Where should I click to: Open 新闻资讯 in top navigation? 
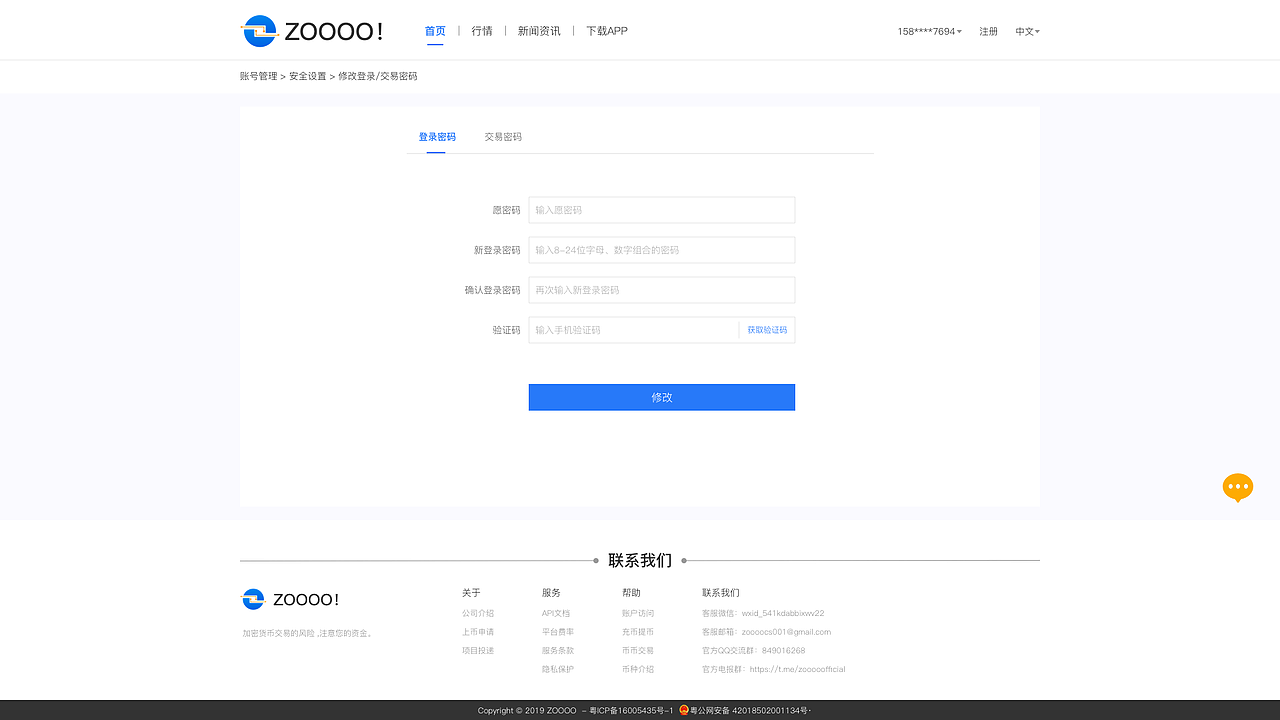pyautogui.click(x=539, y=31)
